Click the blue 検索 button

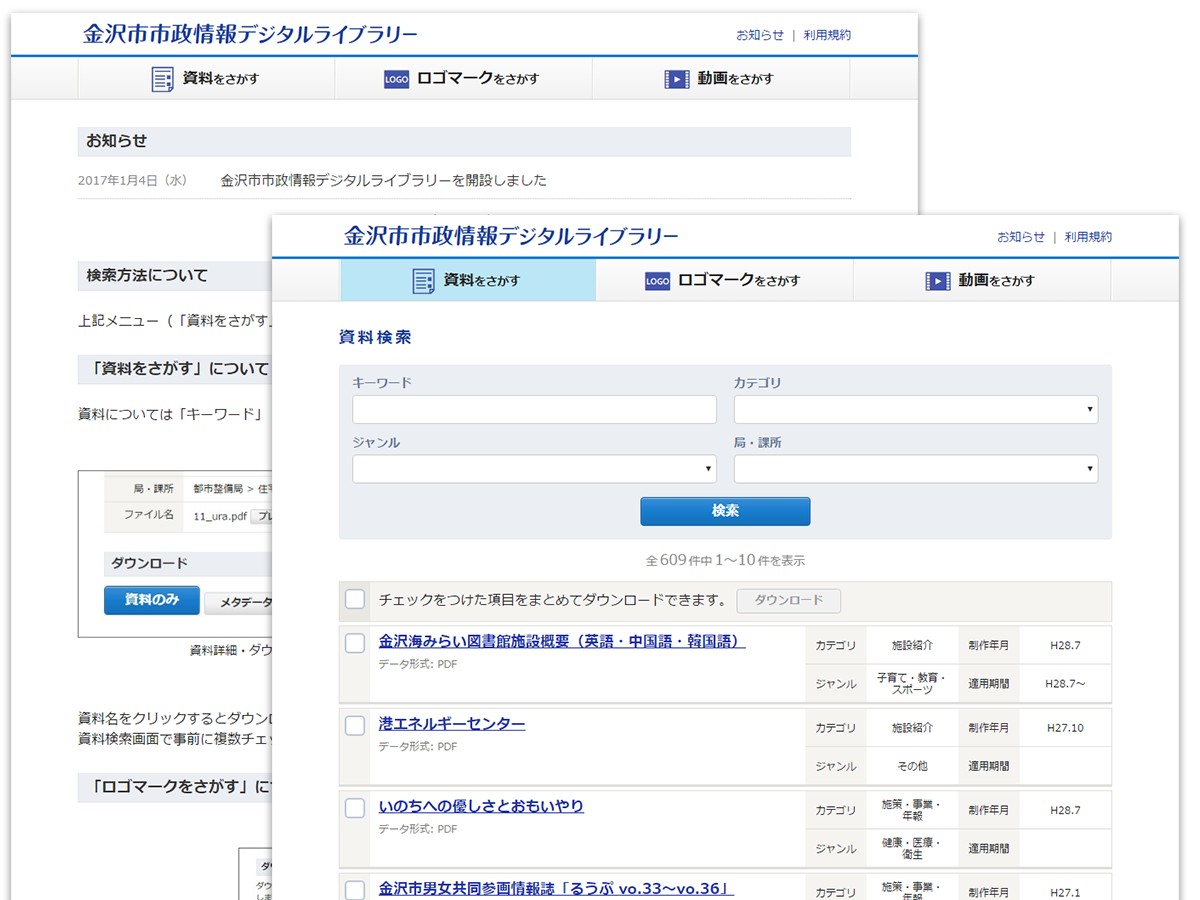tap(725, 511)
